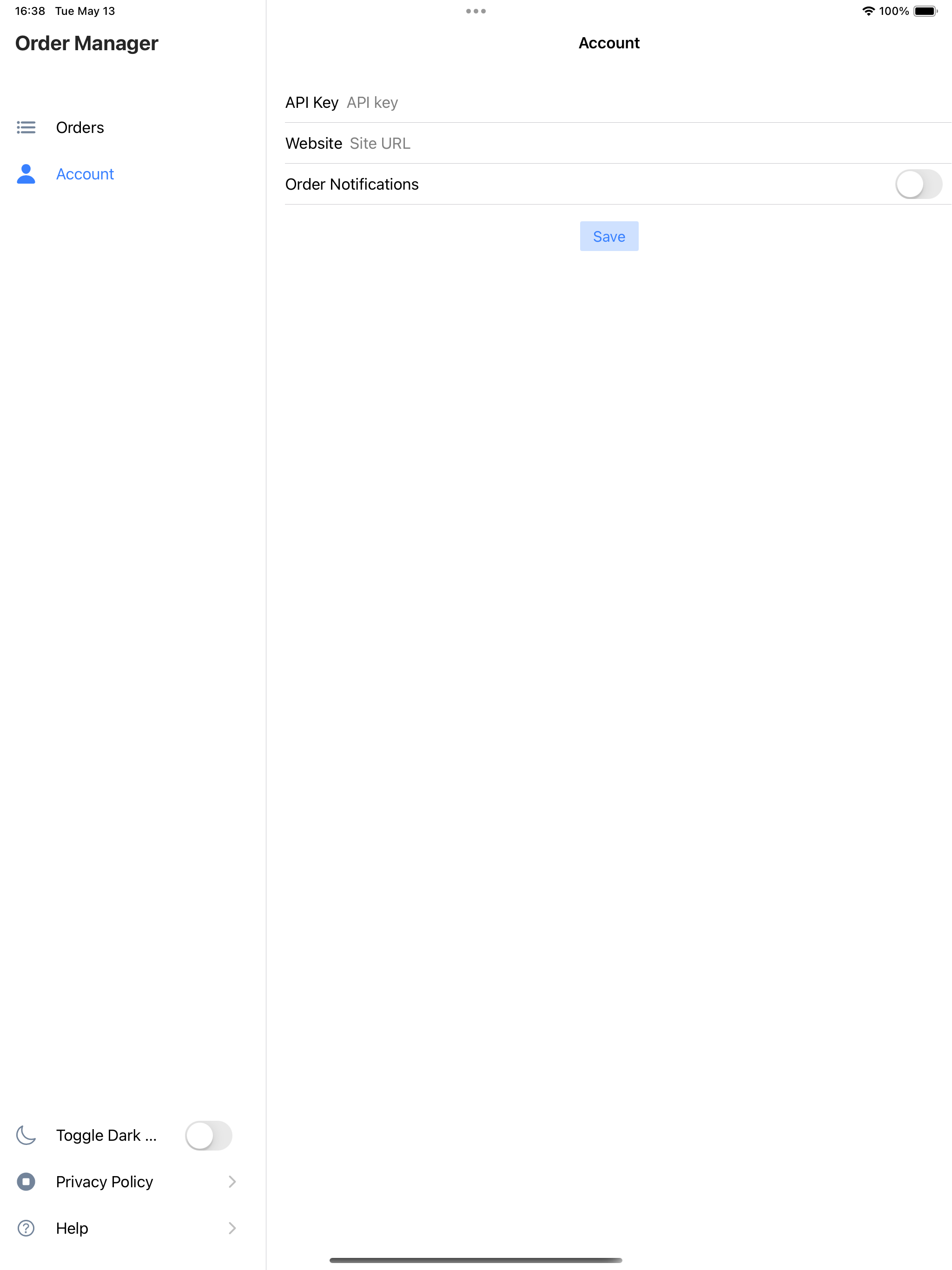Open the Orders menu item
The image size is (952, 1270).
(132, 127)
